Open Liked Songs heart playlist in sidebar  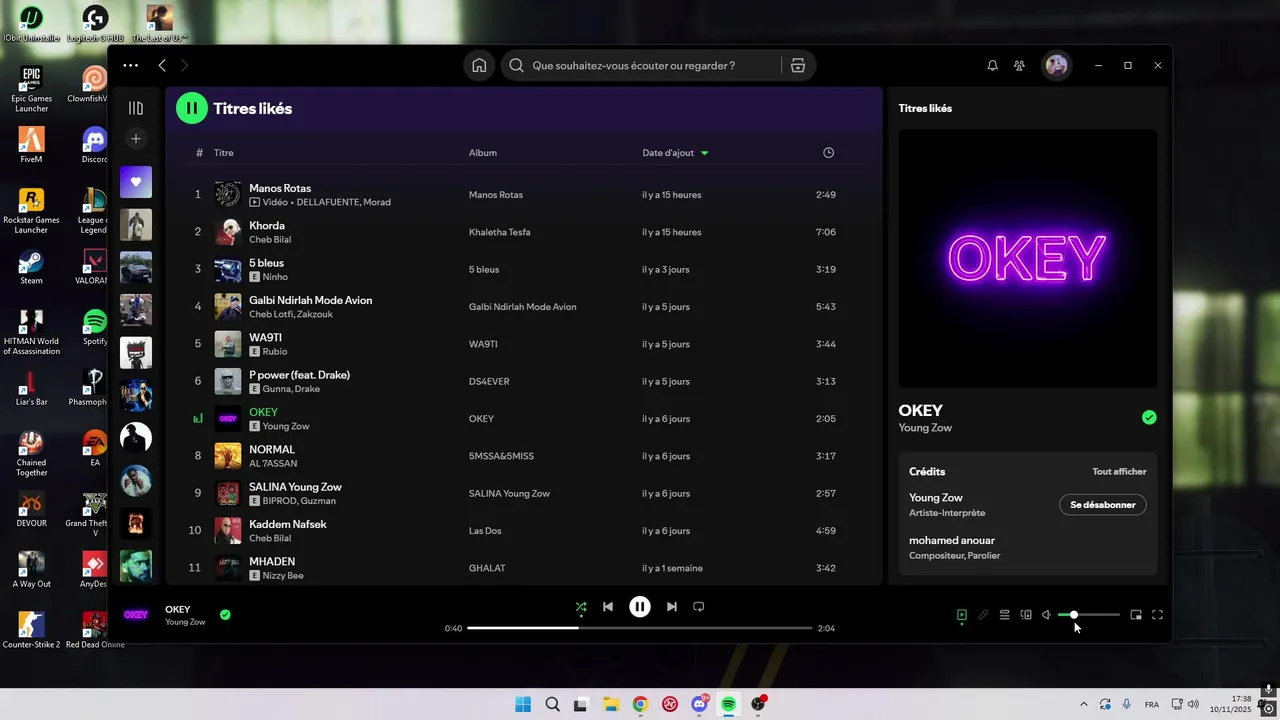pos(136,182)
